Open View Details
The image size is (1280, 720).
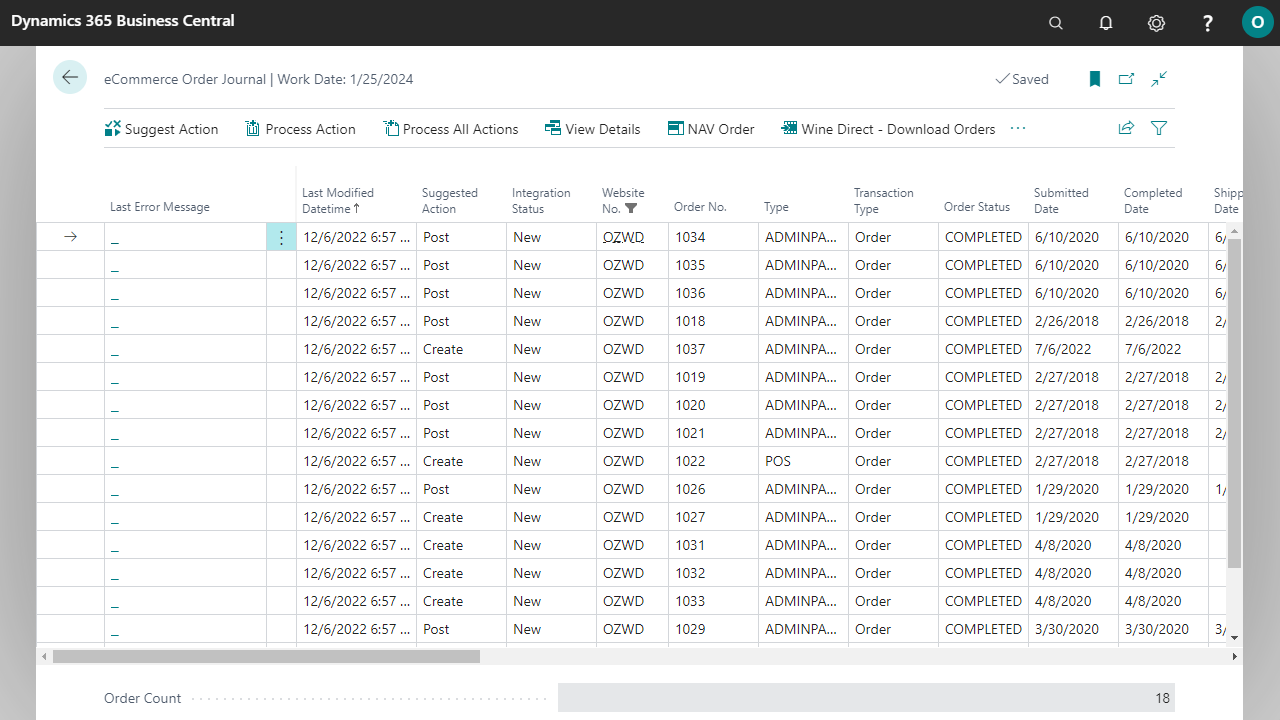(593, 129)
